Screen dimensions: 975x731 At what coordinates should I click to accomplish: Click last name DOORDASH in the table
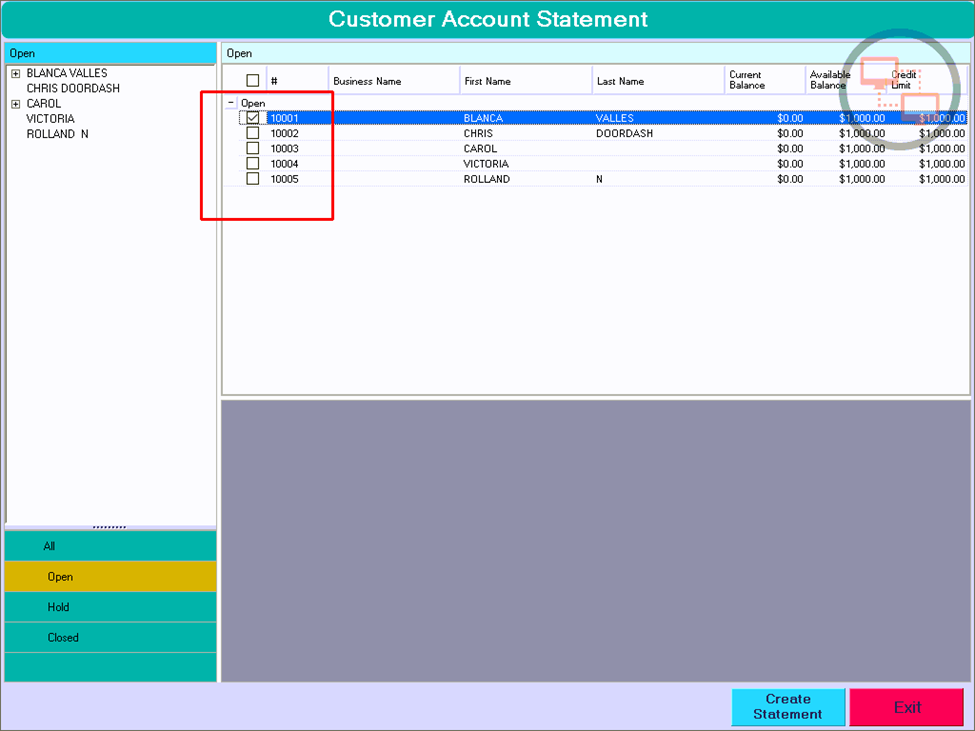pos(624,133)
